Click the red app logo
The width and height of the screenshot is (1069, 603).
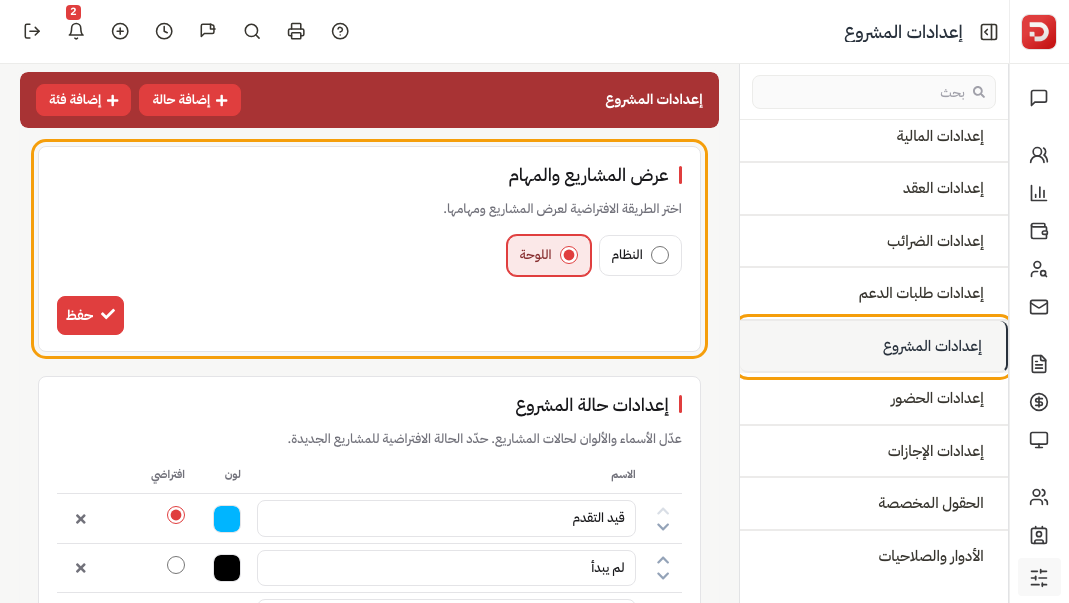pyautogui.click(x=1038, y=32)
